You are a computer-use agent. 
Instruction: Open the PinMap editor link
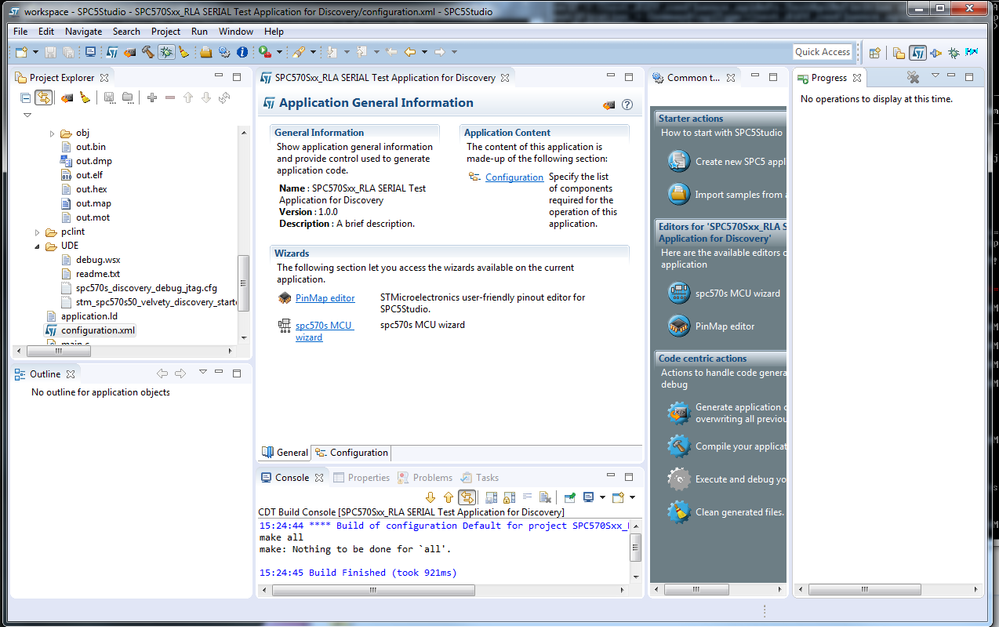click(x=325, y=298)
